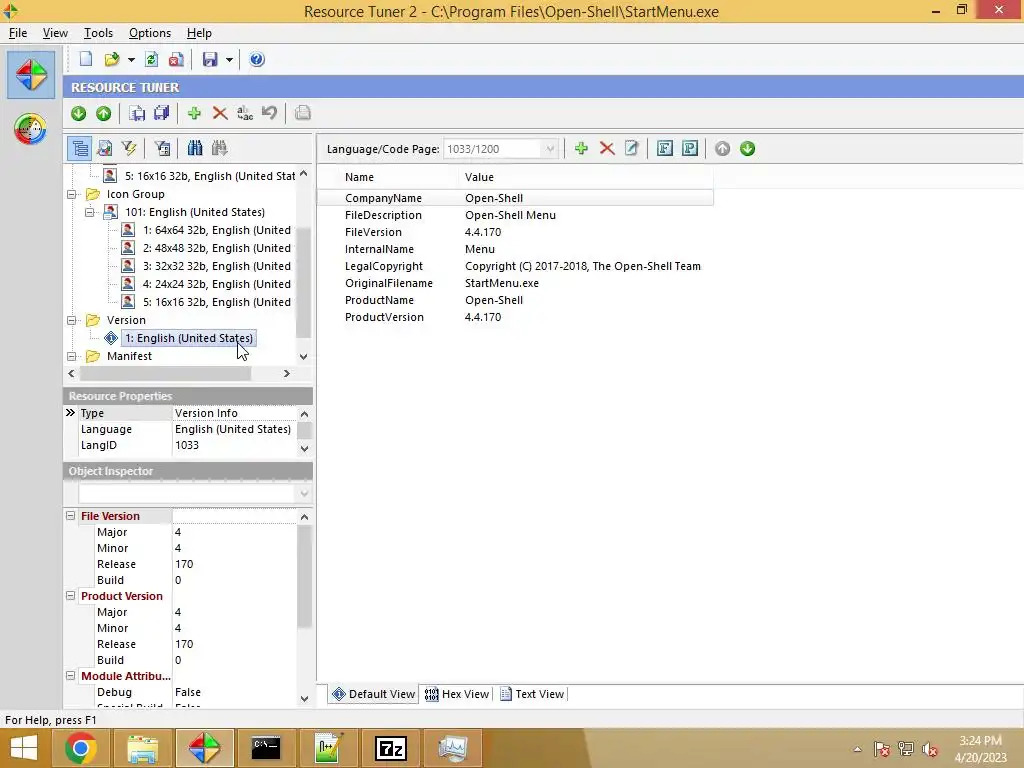
Task: Click the grayed Find Next binoculars icon
Action: click(x=219, y=149)
